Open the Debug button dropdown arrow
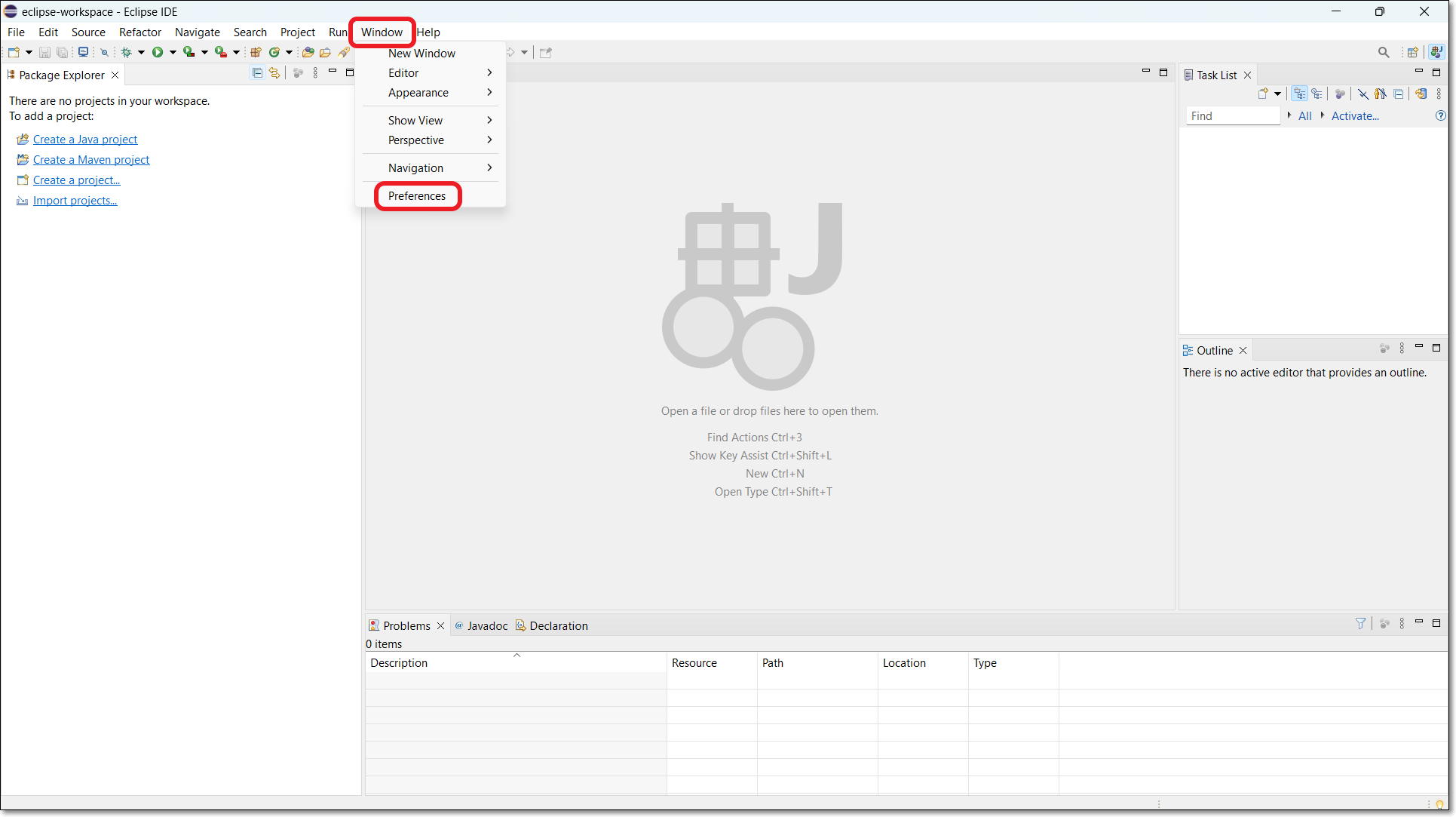 pyautogui.click(x=141, y=52)
